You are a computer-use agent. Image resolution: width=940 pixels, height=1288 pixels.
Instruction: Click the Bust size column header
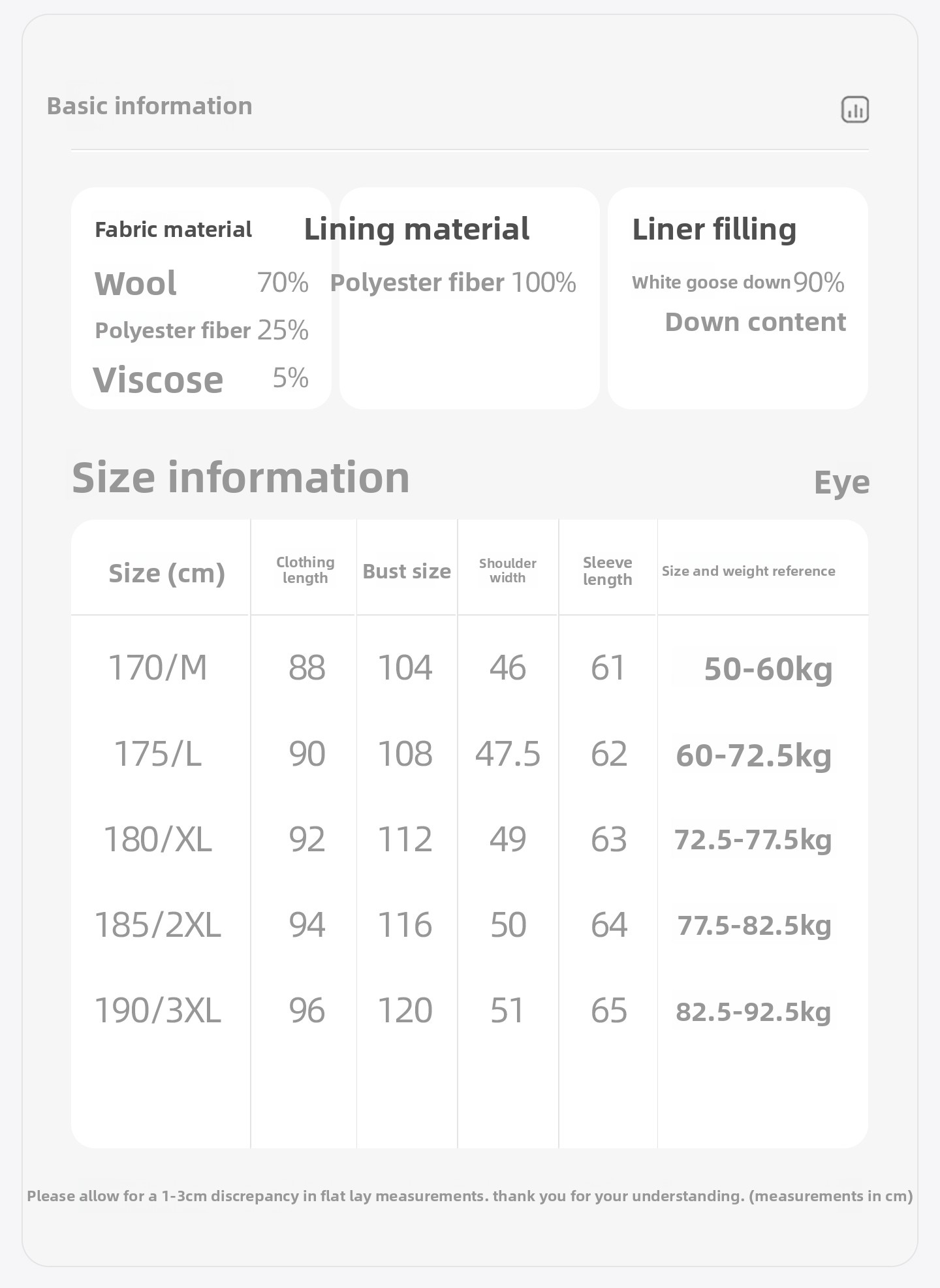pos(407,571)
